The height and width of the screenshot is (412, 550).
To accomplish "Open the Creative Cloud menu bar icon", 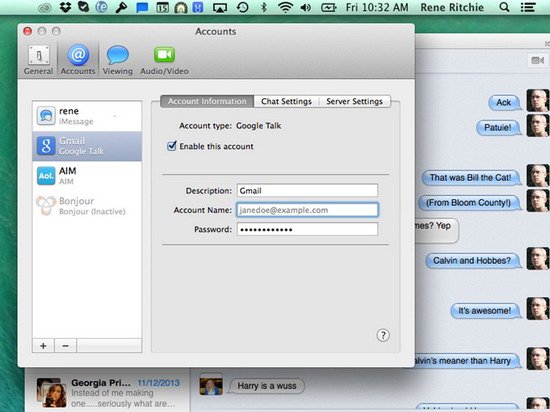I will click(45, 8).
